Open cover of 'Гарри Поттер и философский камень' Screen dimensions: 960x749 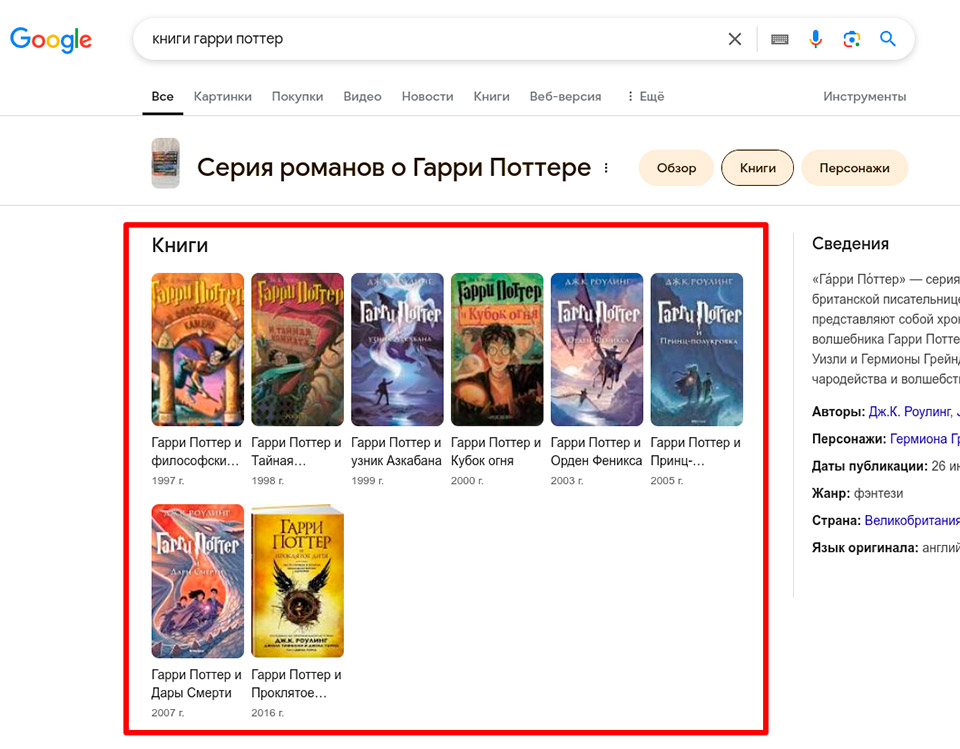click(x=198, y=349)
